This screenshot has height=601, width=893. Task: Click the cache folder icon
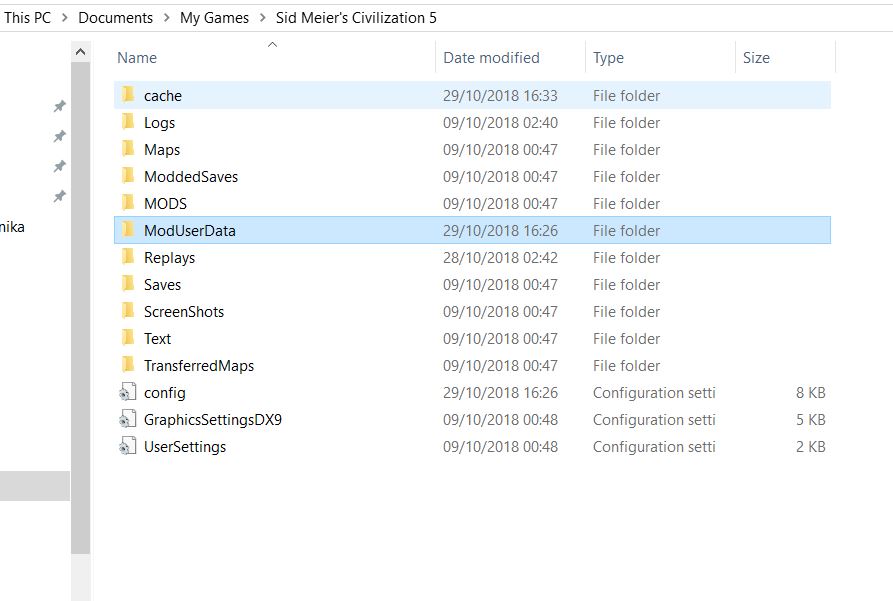[x=129, y=95]
